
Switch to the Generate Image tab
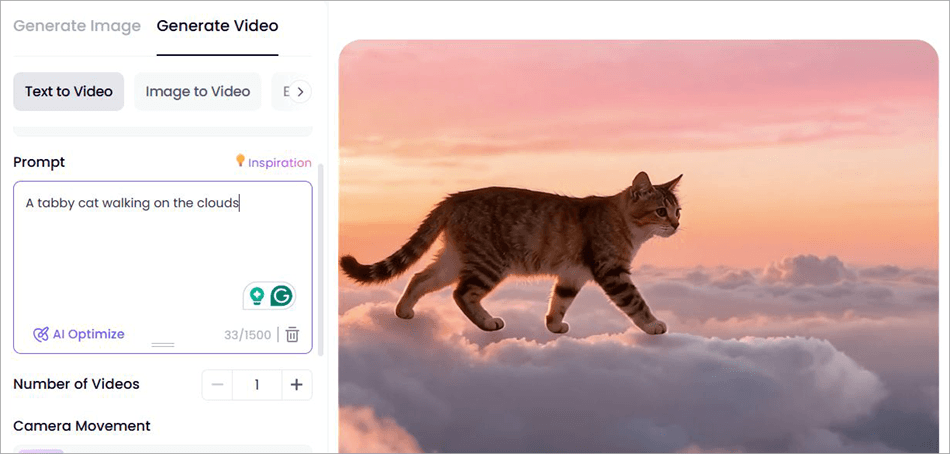(x=77, y=26)
